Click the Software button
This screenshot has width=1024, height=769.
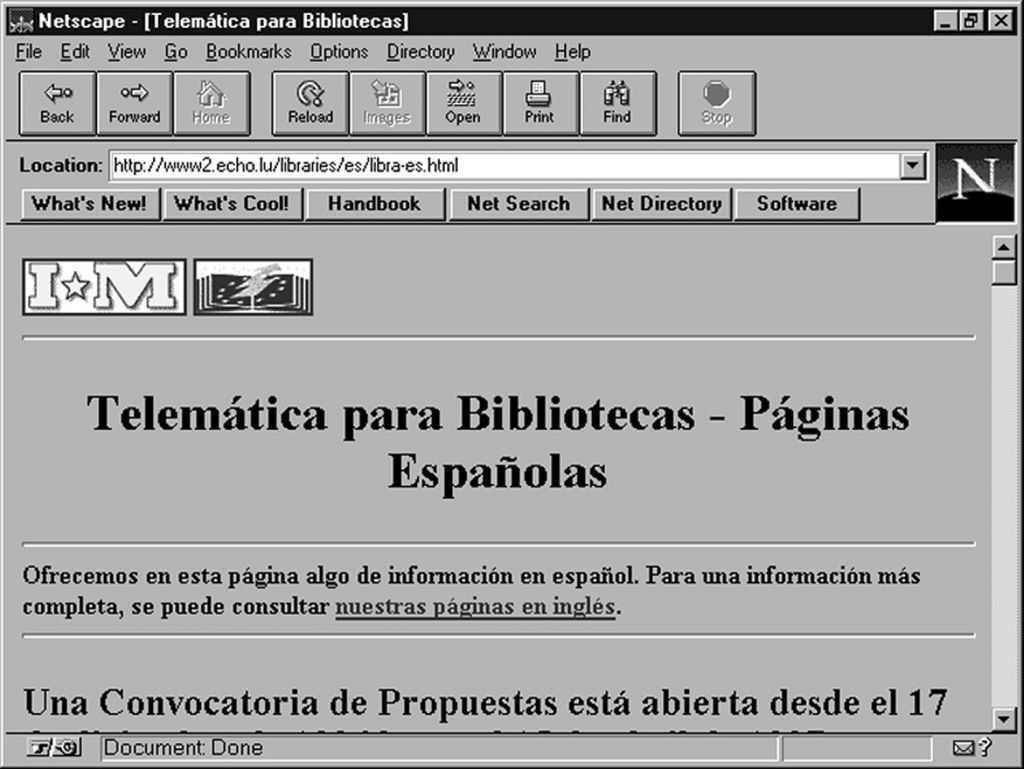tap(797, 204)
